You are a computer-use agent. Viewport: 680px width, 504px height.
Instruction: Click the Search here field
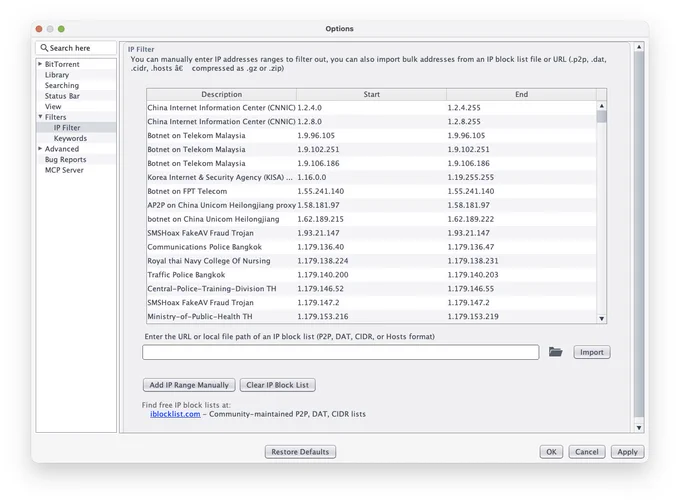(76, 48)
